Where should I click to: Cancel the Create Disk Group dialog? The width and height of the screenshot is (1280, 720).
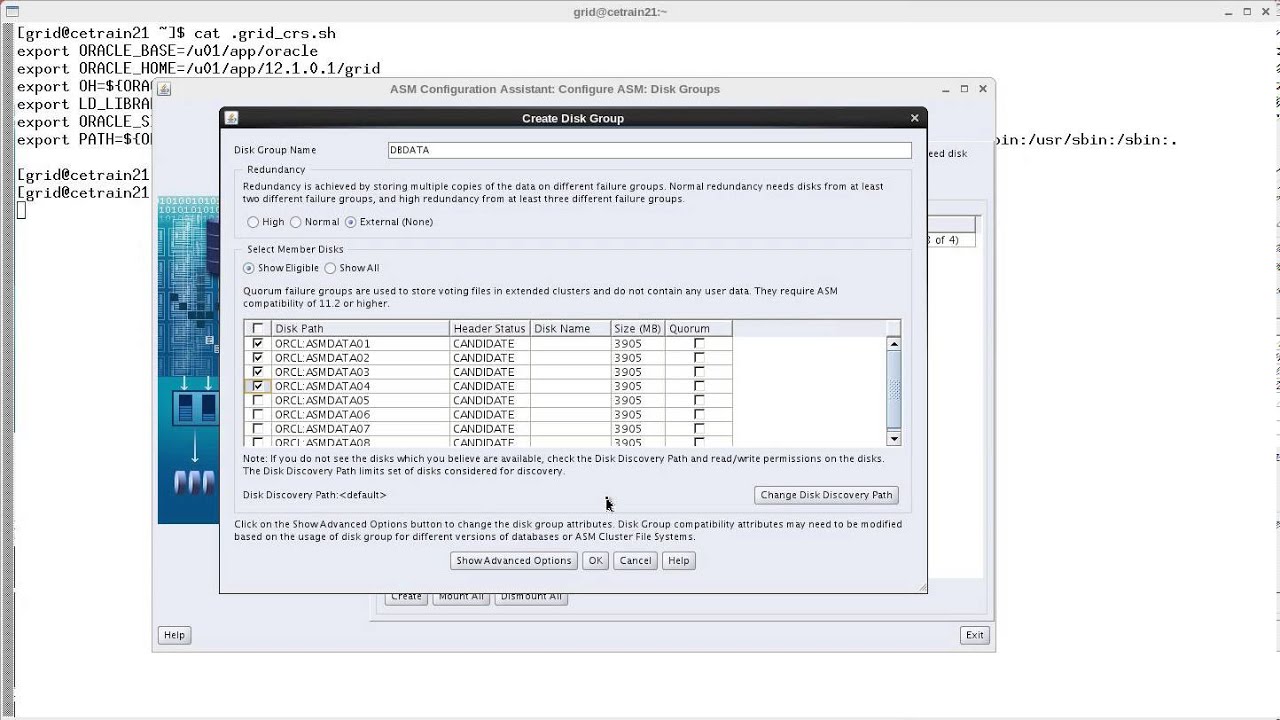coord(635,561)
